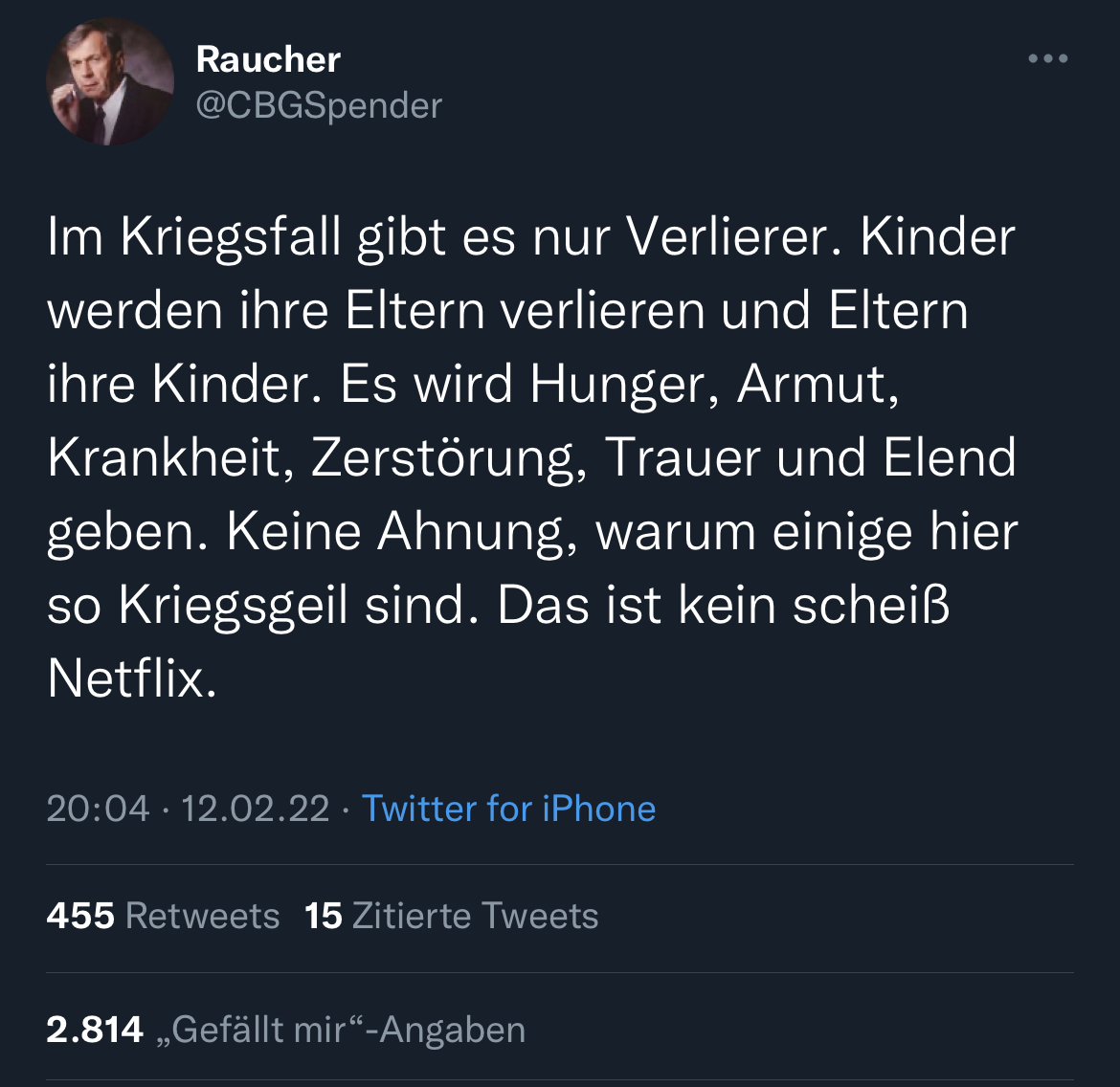Click the 20:04 timestamp
1120x1087 pixels.
98,809
